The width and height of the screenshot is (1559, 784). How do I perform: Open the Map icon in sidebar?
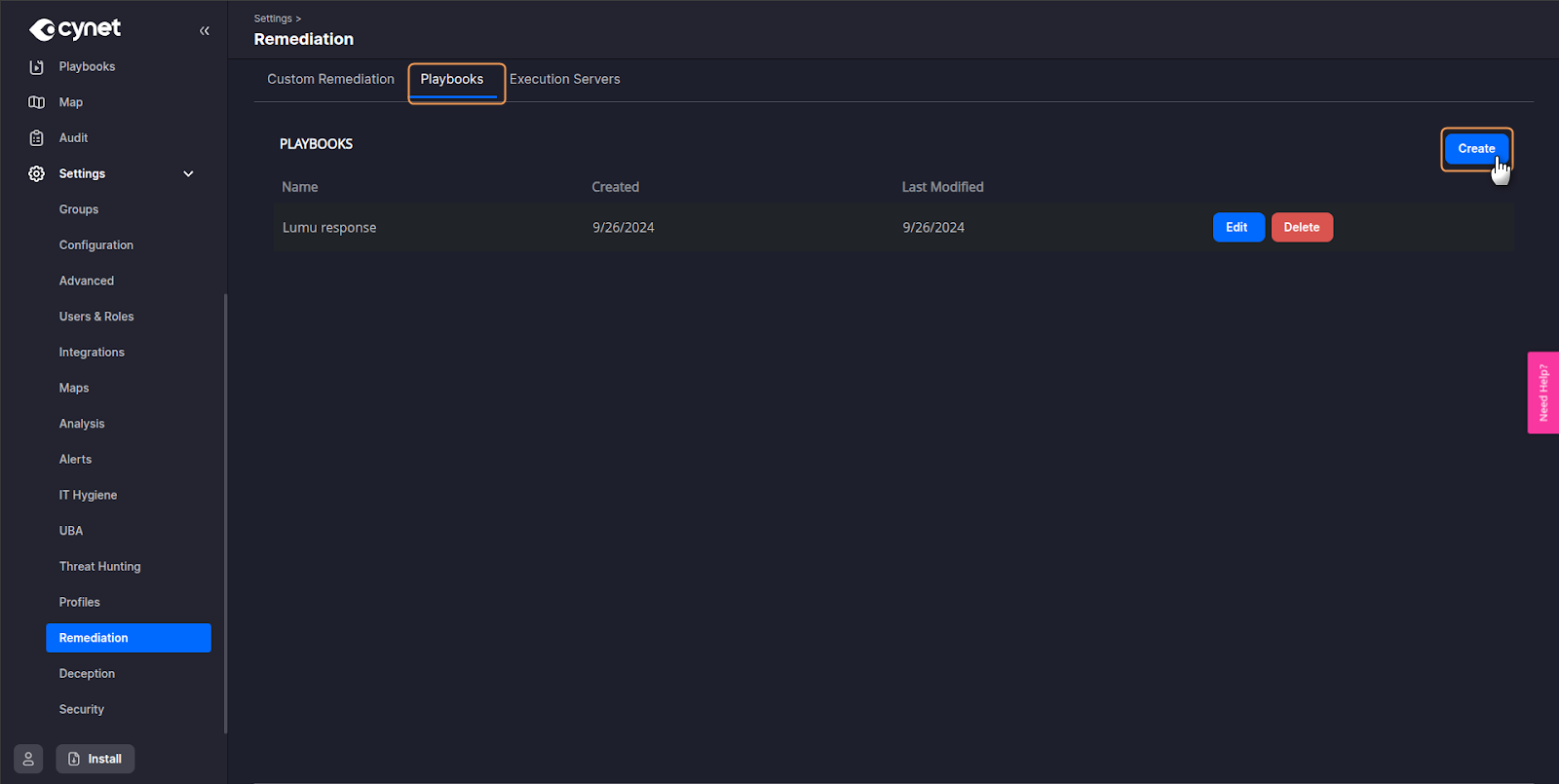point(37,102)
